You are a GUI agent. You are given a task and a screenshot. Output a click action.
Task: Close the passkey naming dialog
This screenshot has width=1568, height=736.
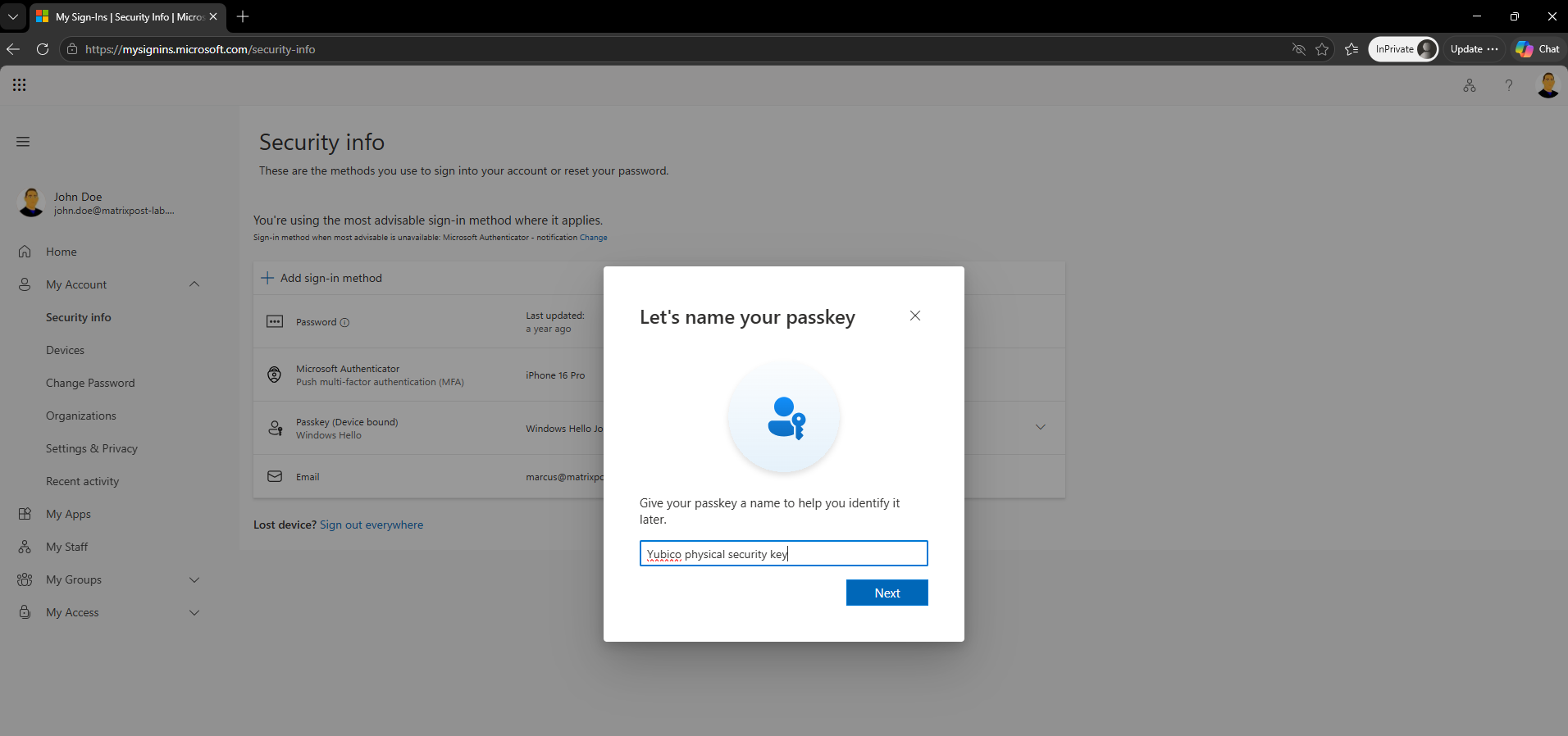pos(915,316)
